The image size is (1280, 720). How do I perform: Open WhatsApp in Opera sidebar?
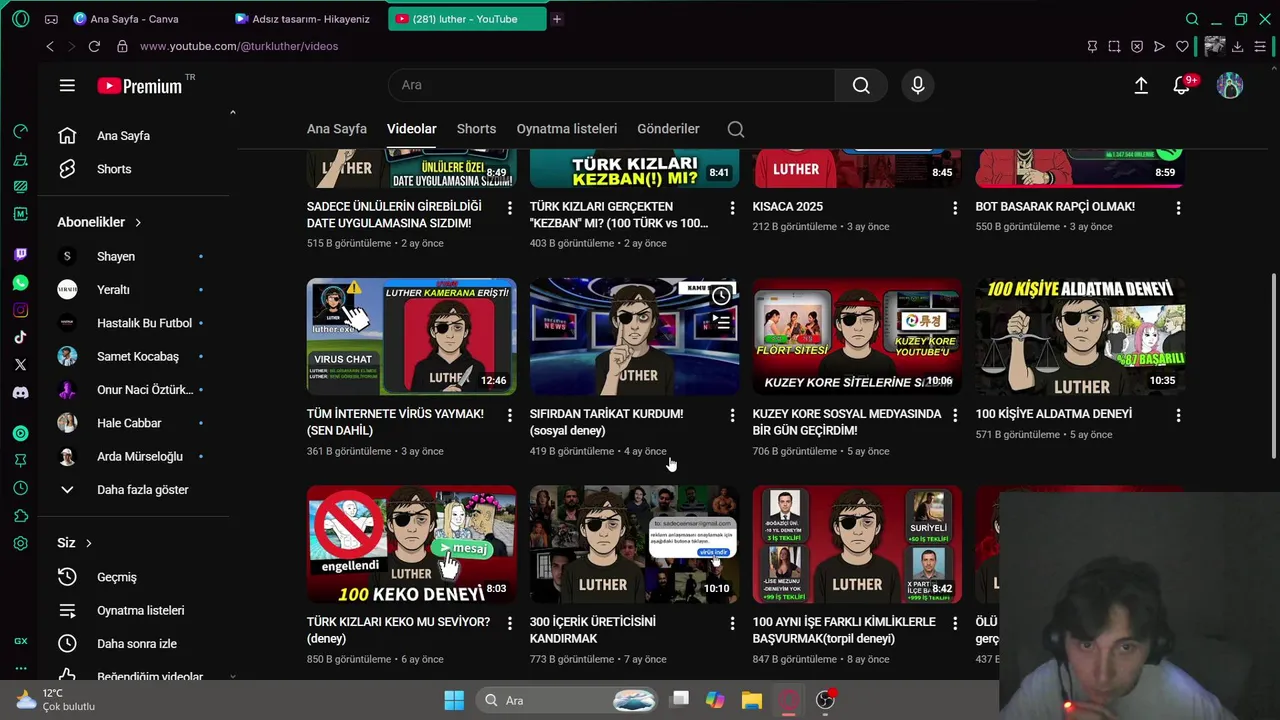coord(20,283)
